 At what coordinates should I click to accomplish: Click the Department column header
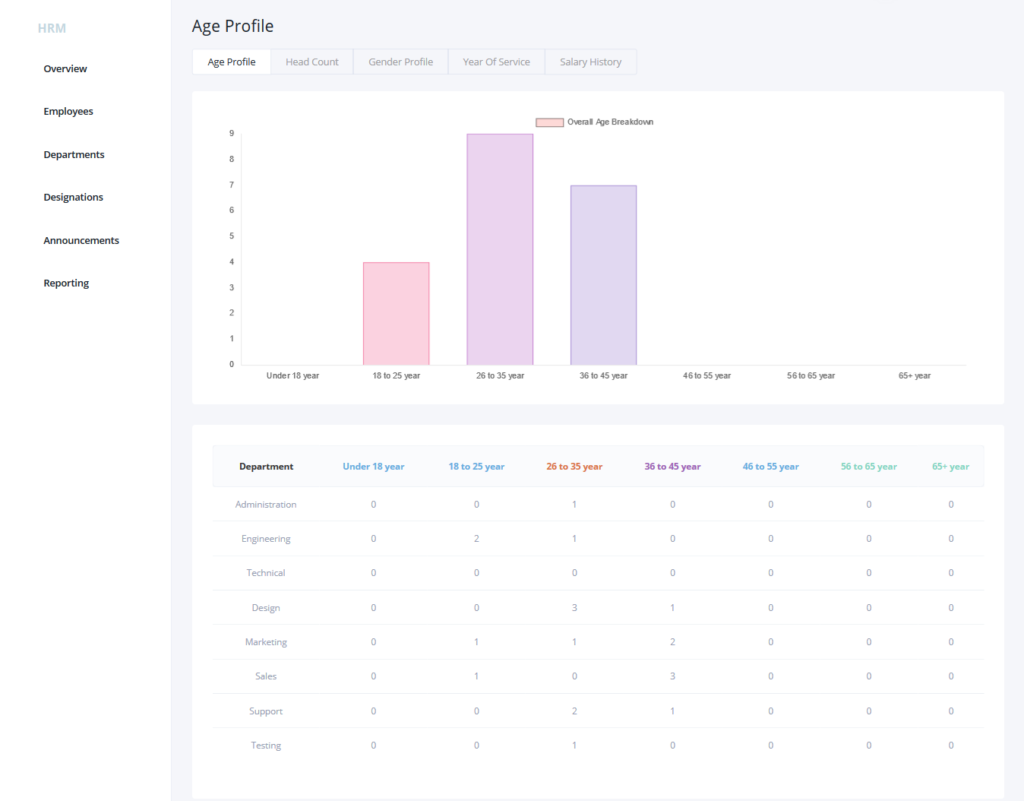[x=266, y=467]
